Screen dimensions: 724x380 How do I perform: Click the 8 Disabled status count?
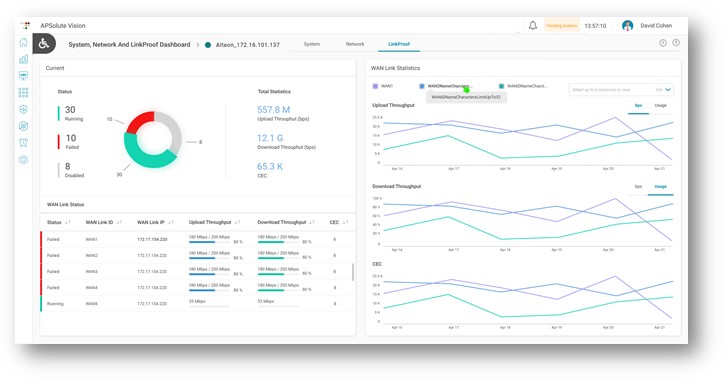pos(67,166)
